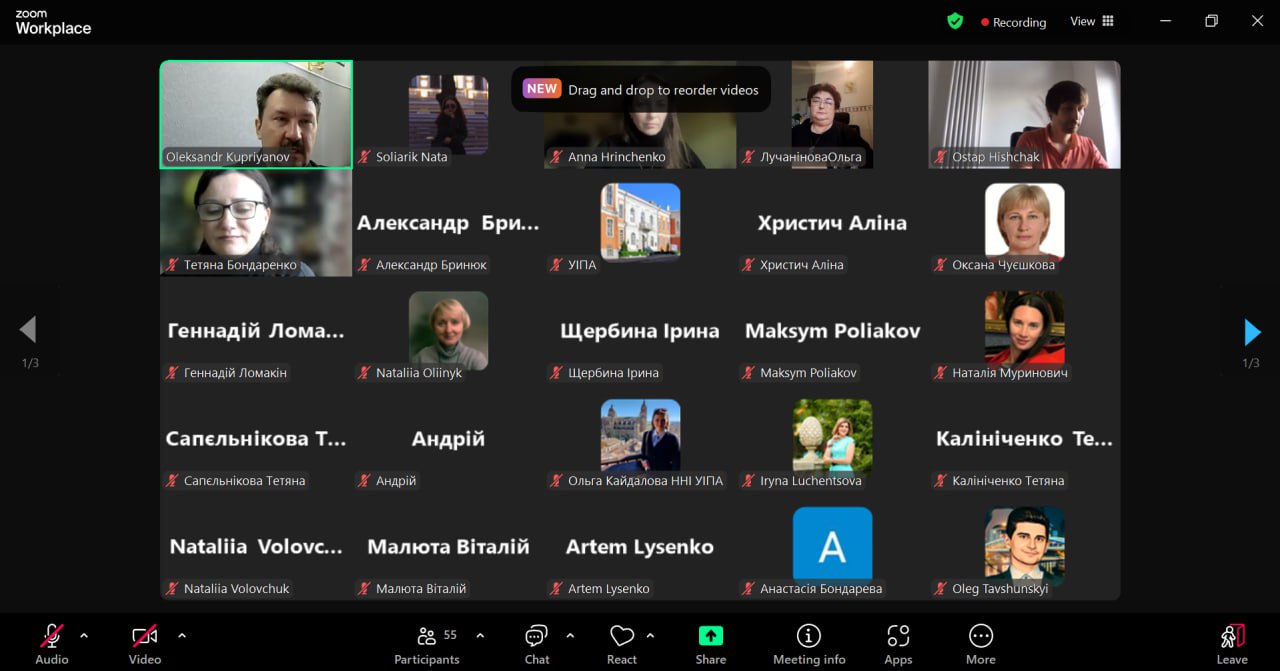The height and width of the screenshot is (671, 1280).
Task: Expand the Chat options arrow
Action: click(570, 635)
